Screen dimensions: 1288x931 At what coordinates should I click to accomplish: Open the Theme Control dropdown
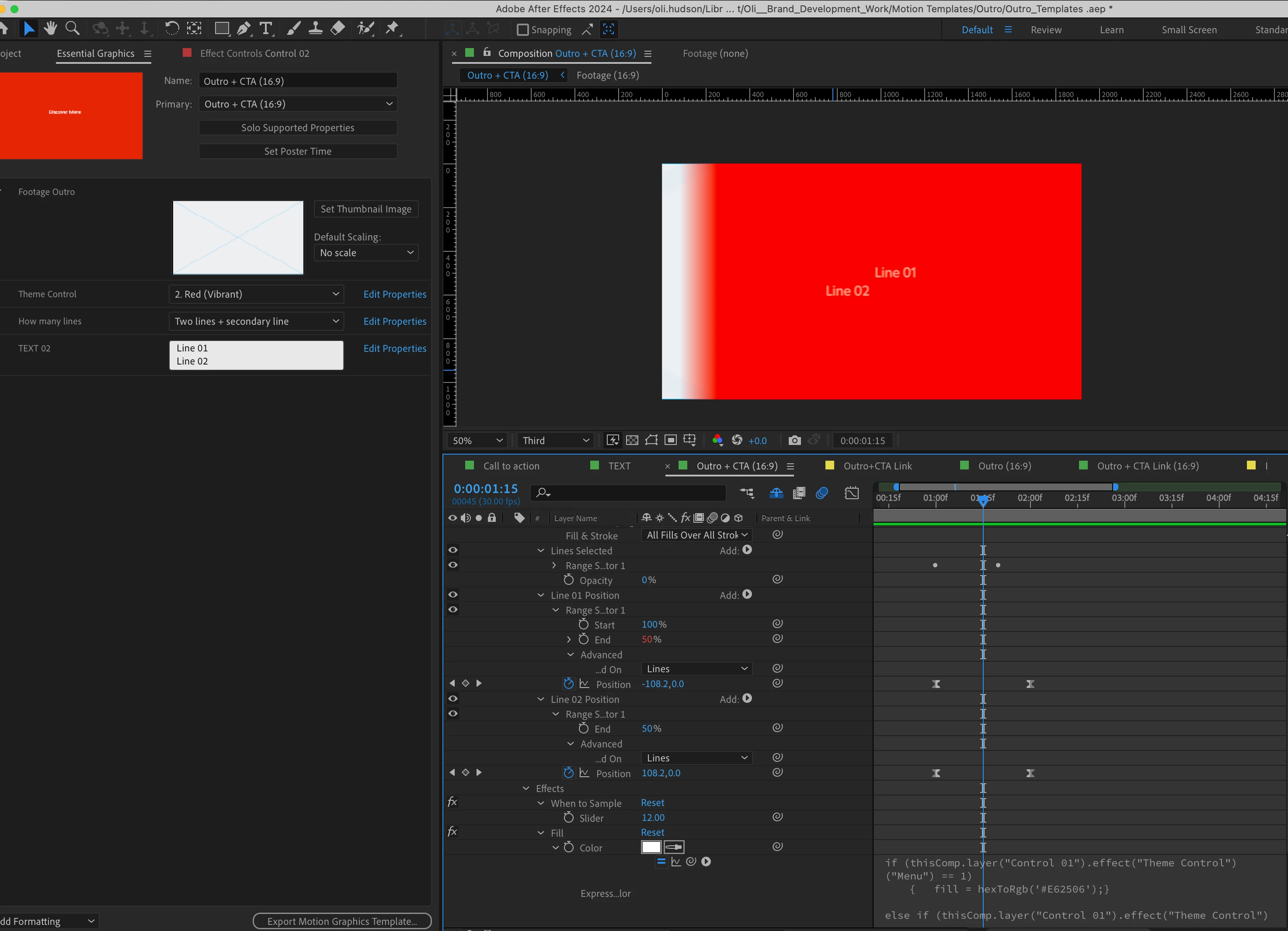(x=256, y=294)
